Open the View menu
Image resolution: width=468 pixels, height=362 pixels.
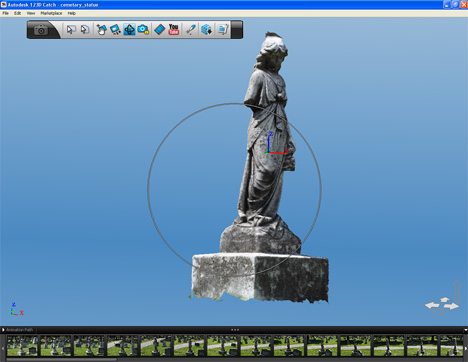coord(31,13)
